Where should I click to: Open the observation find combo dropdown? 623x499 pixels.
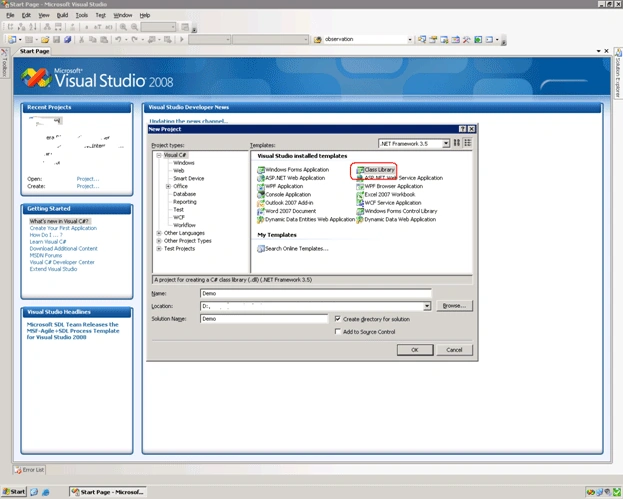pyautogui.click(x=410, y=39)
